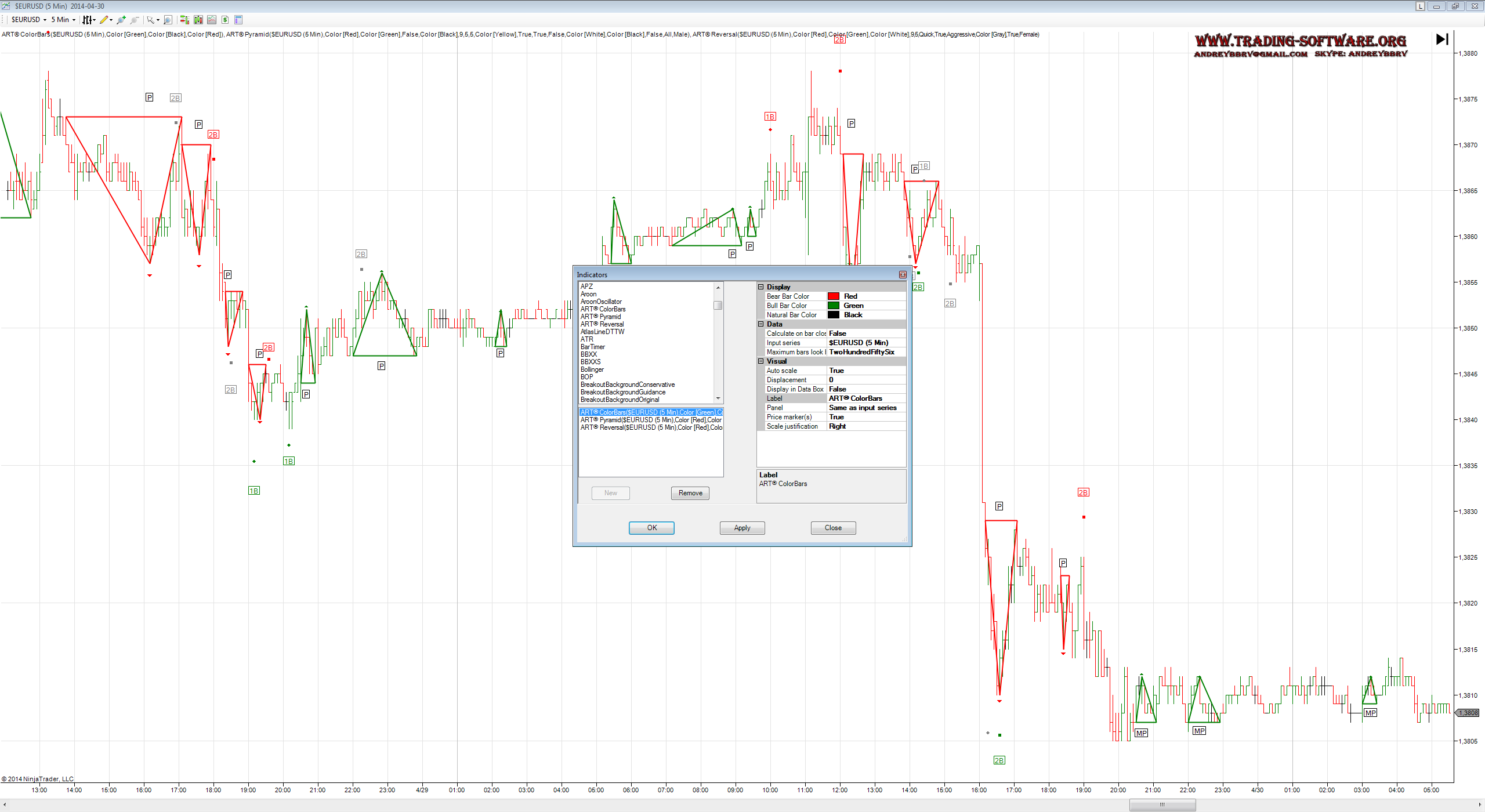Select the pencil drawing tools icon
Screen dimensions: 1485x812
[x=104, y=20]
